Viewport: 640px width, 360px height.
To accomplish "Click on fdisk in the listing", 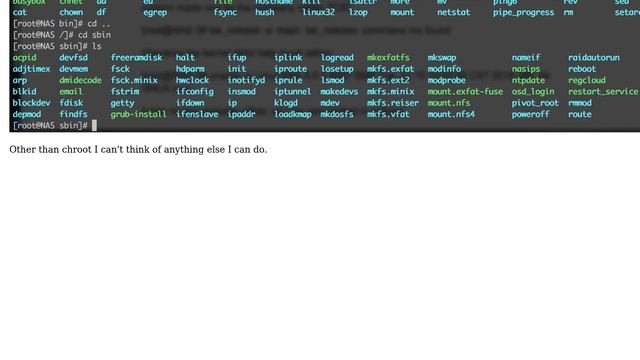I will coord(71,103).
